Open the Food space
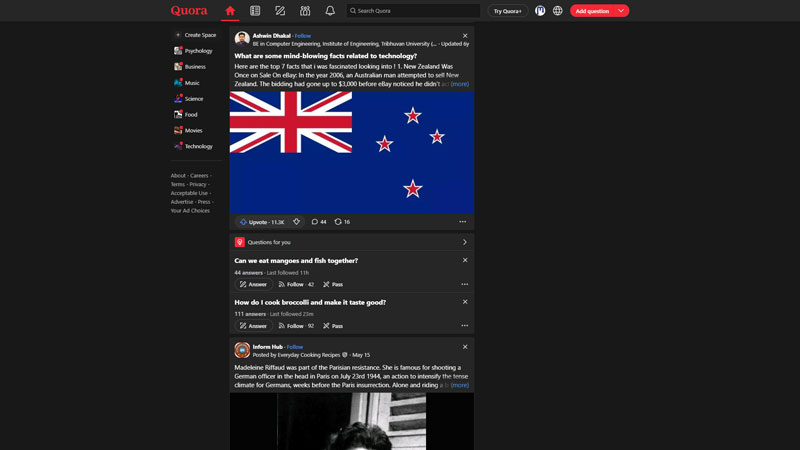 point(186,114)
